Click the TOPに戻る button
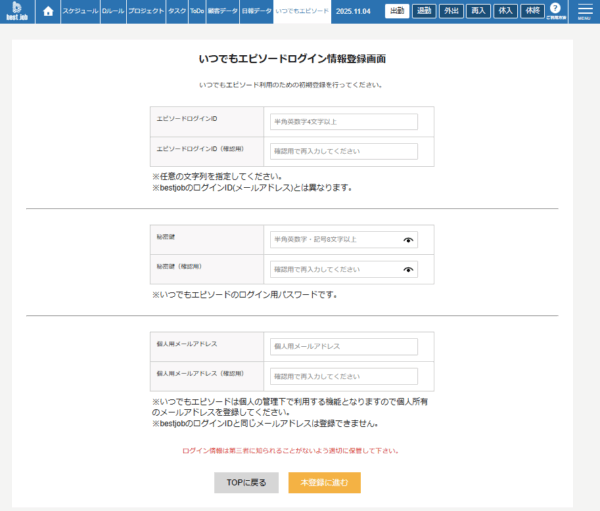This screenshot has width=600, height=511. pyautogui.click(x=246, y=482)
